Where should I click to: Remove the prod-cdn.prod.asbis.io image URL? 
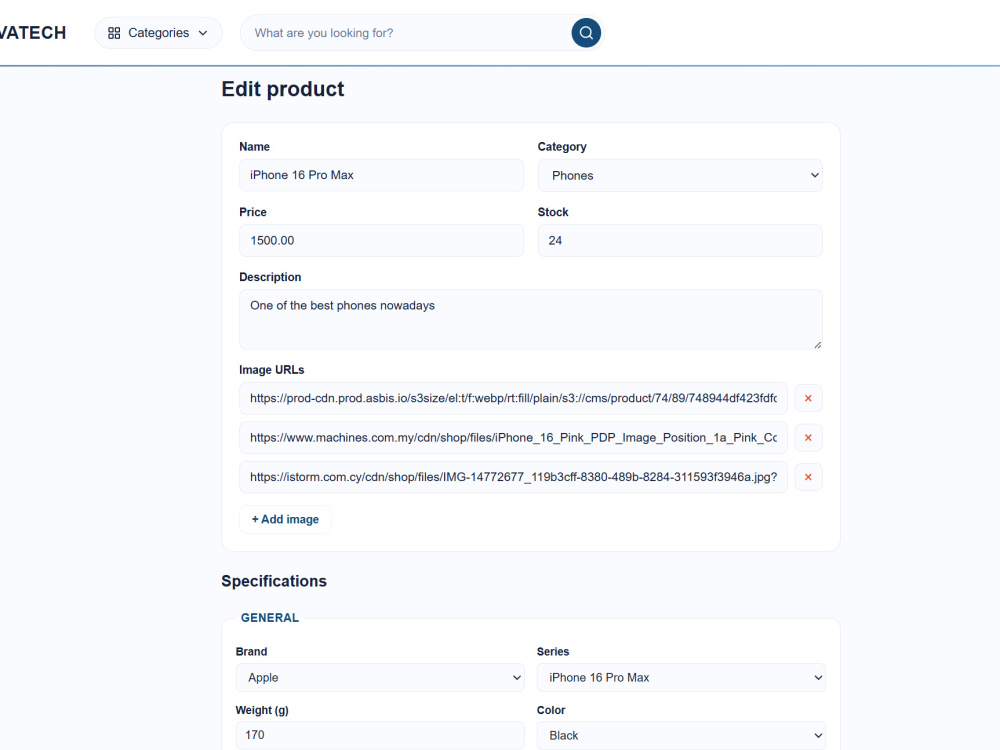pyautogui.click(x=808, y=398)
